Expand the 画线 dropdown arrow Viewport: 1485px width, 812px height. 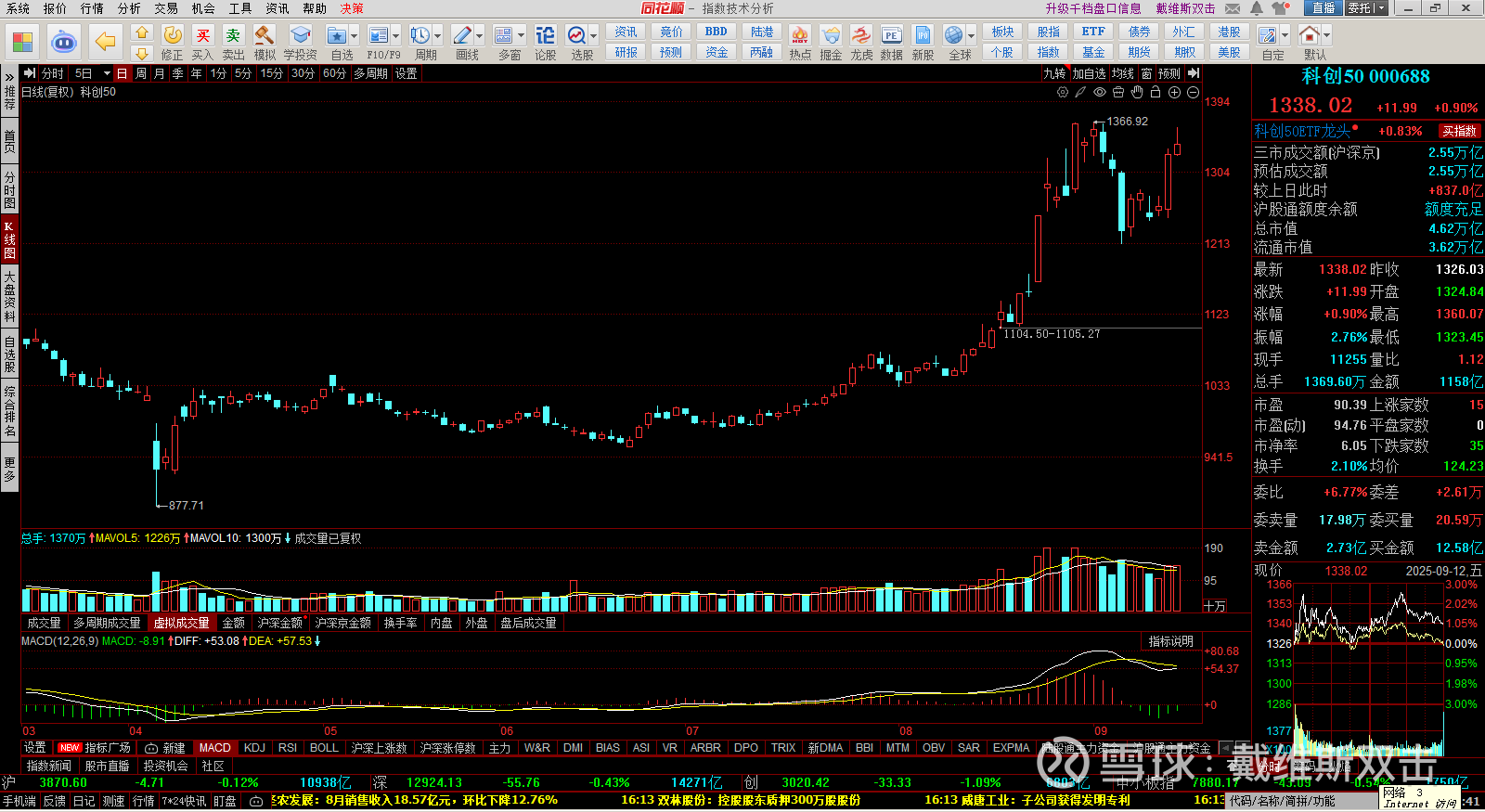[480, 36]
